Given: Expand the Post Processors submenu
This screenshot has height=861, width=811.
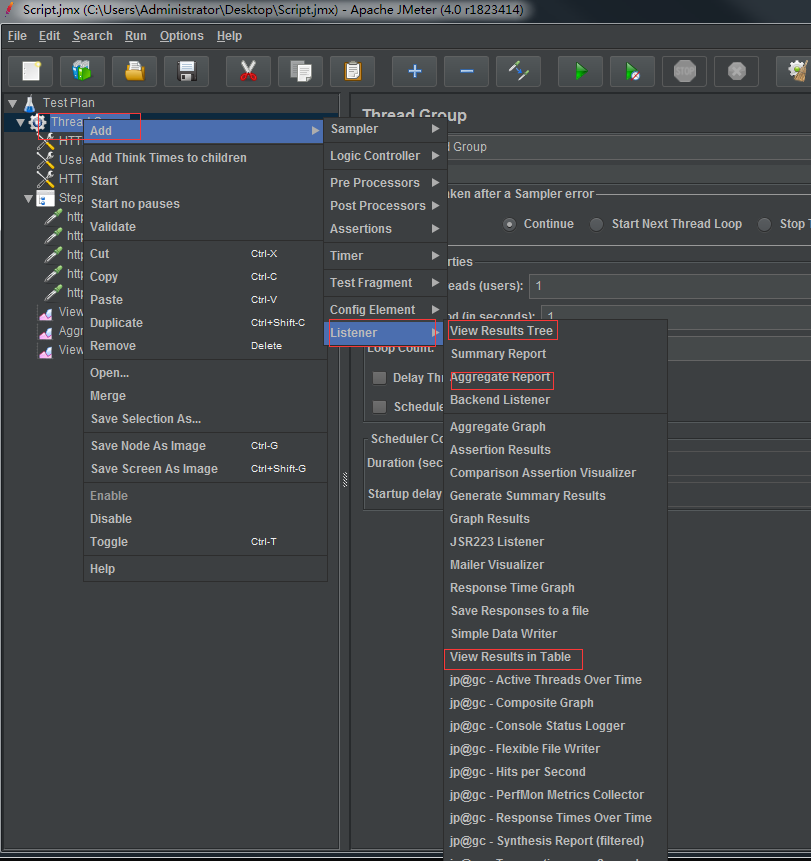Looking at the screenshot, I should (385, 206).
